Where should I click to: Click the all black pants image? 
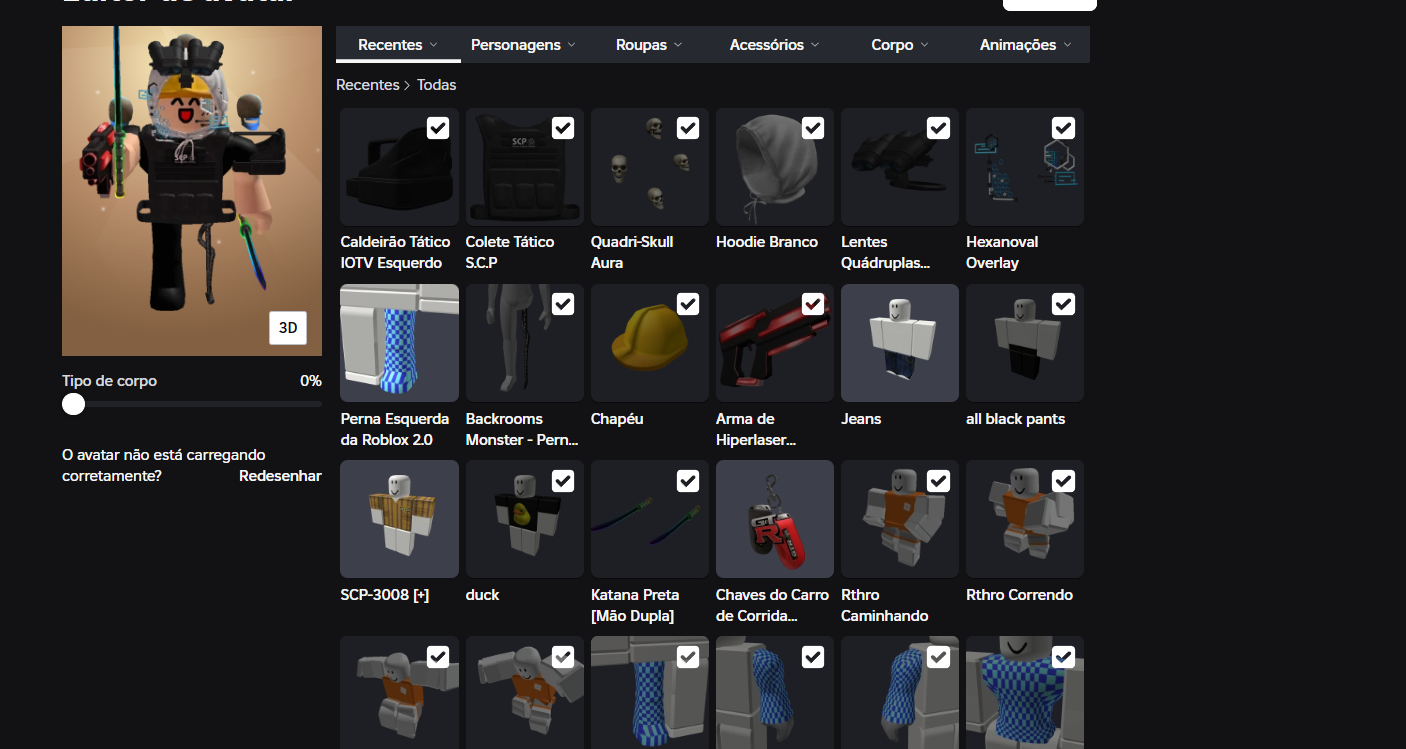1025,343
